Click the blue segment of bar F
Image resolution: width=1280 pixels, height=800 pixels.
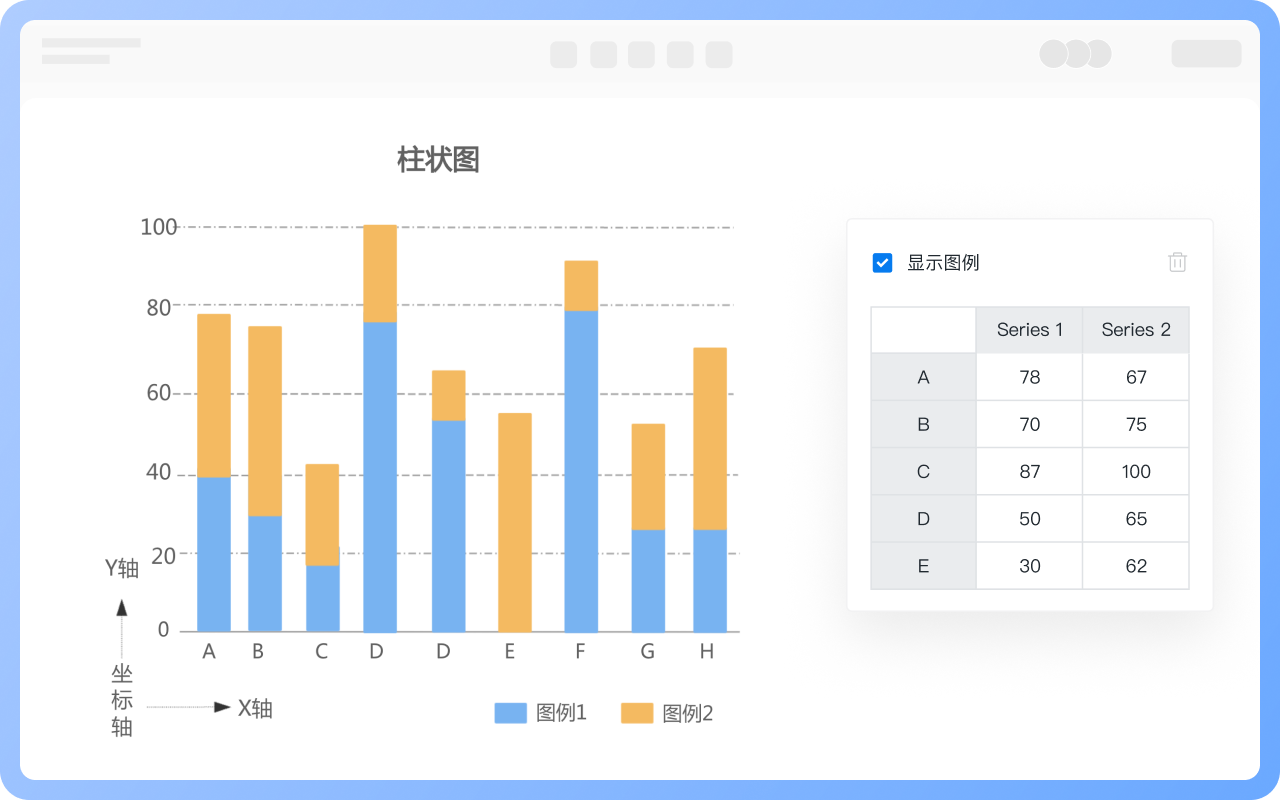point(581,470)
